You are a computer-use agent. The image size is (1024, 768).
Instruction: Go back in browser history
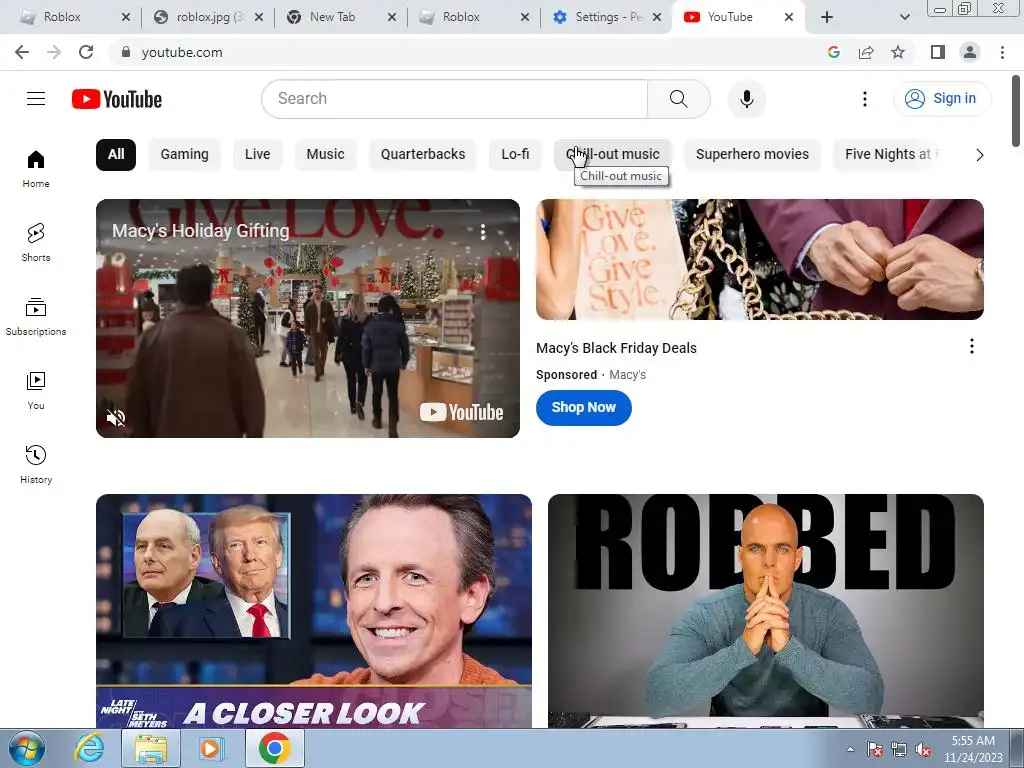22,52
